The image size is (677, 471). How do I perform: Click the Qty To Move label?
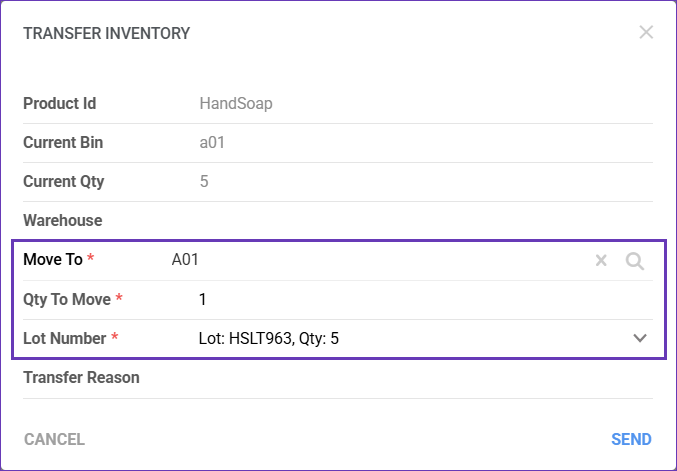68,299
